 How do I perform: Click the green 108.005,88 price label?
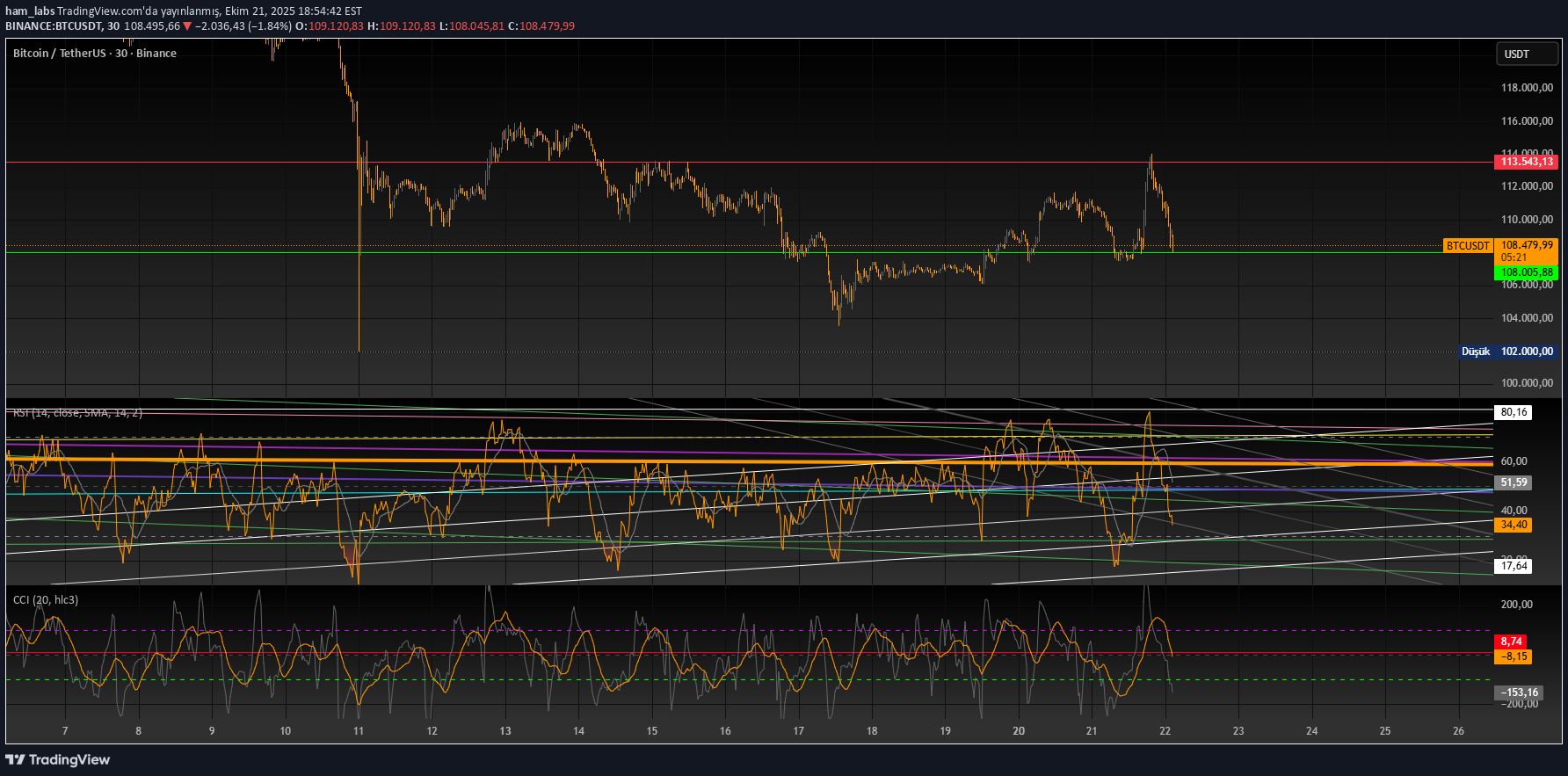point(1527,272)
